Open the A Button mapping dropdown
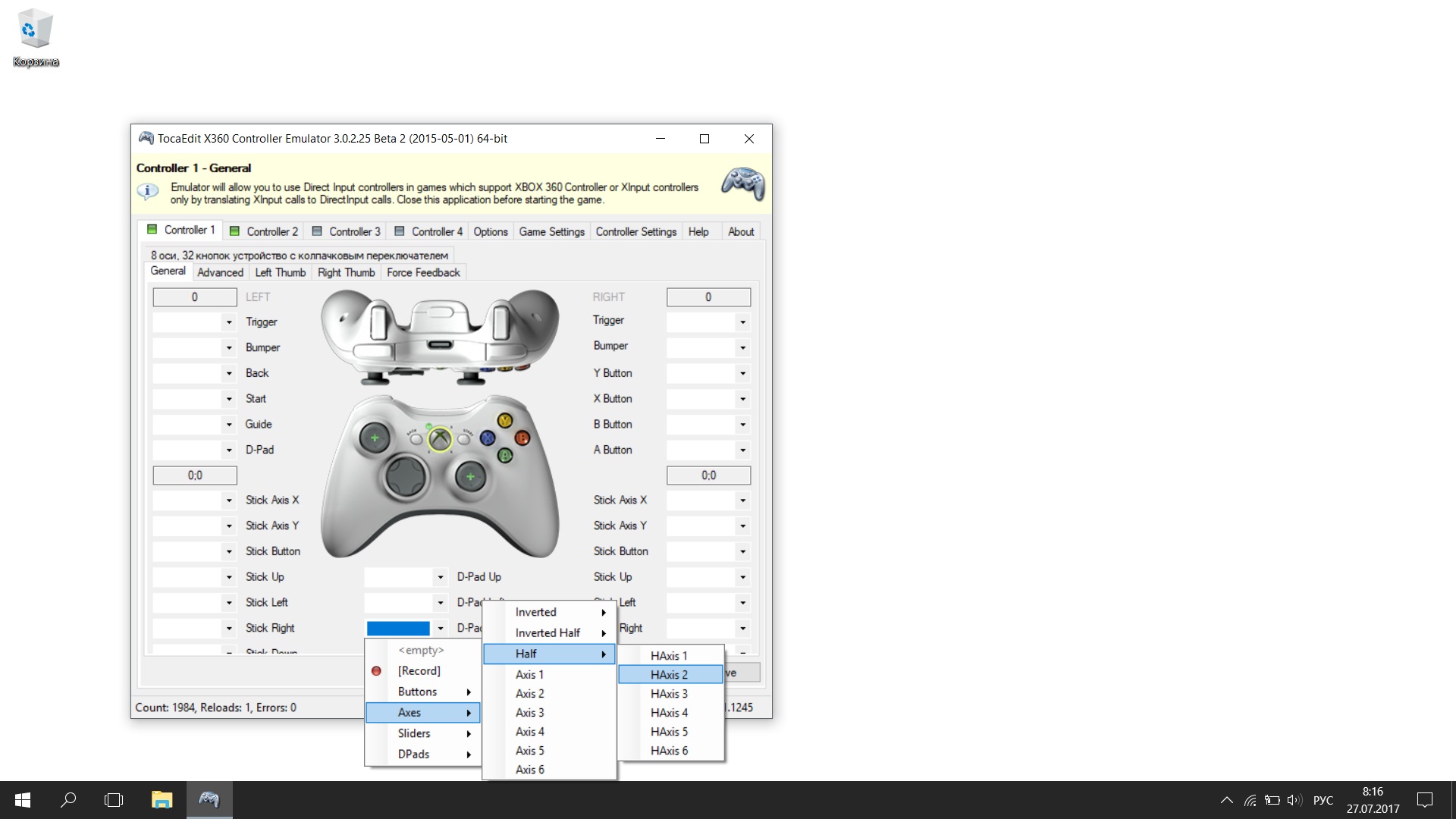 [742, 450]
